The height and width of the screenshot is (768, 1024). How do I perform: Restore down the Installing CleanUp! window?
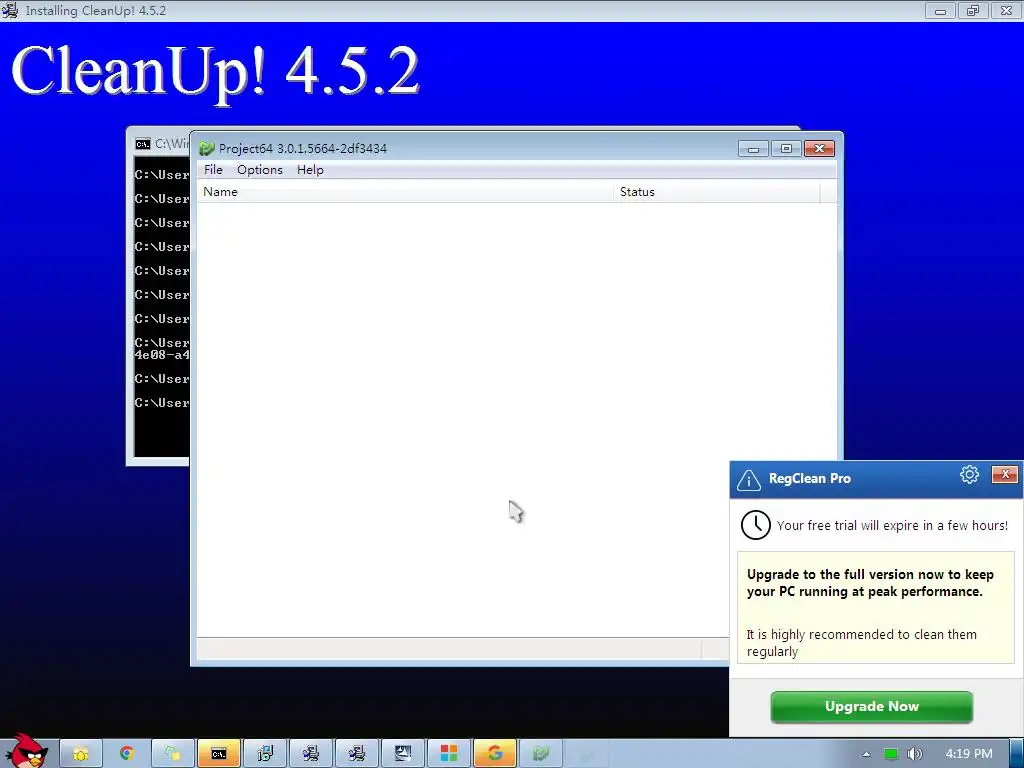click(973, 10)
